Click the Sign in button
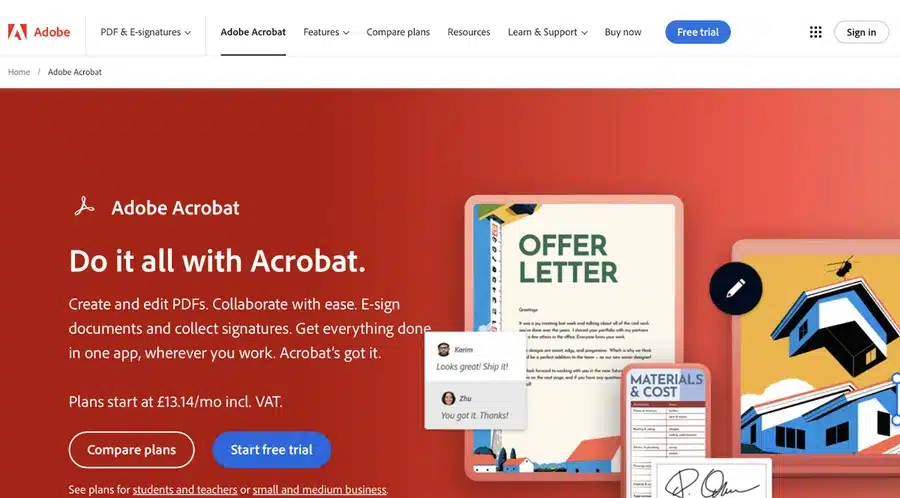 (x=861, y=32)
